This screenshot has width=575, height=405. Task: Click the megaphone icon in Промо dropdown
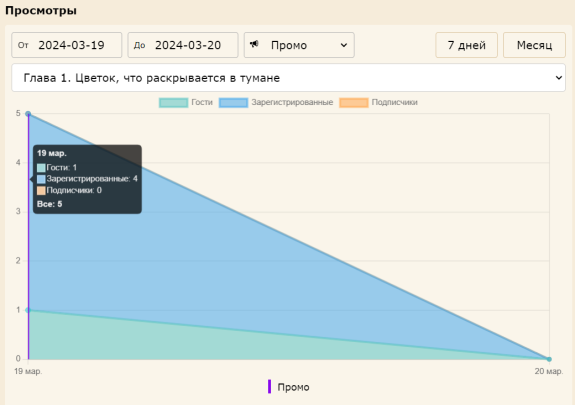[x=254, y=45]
